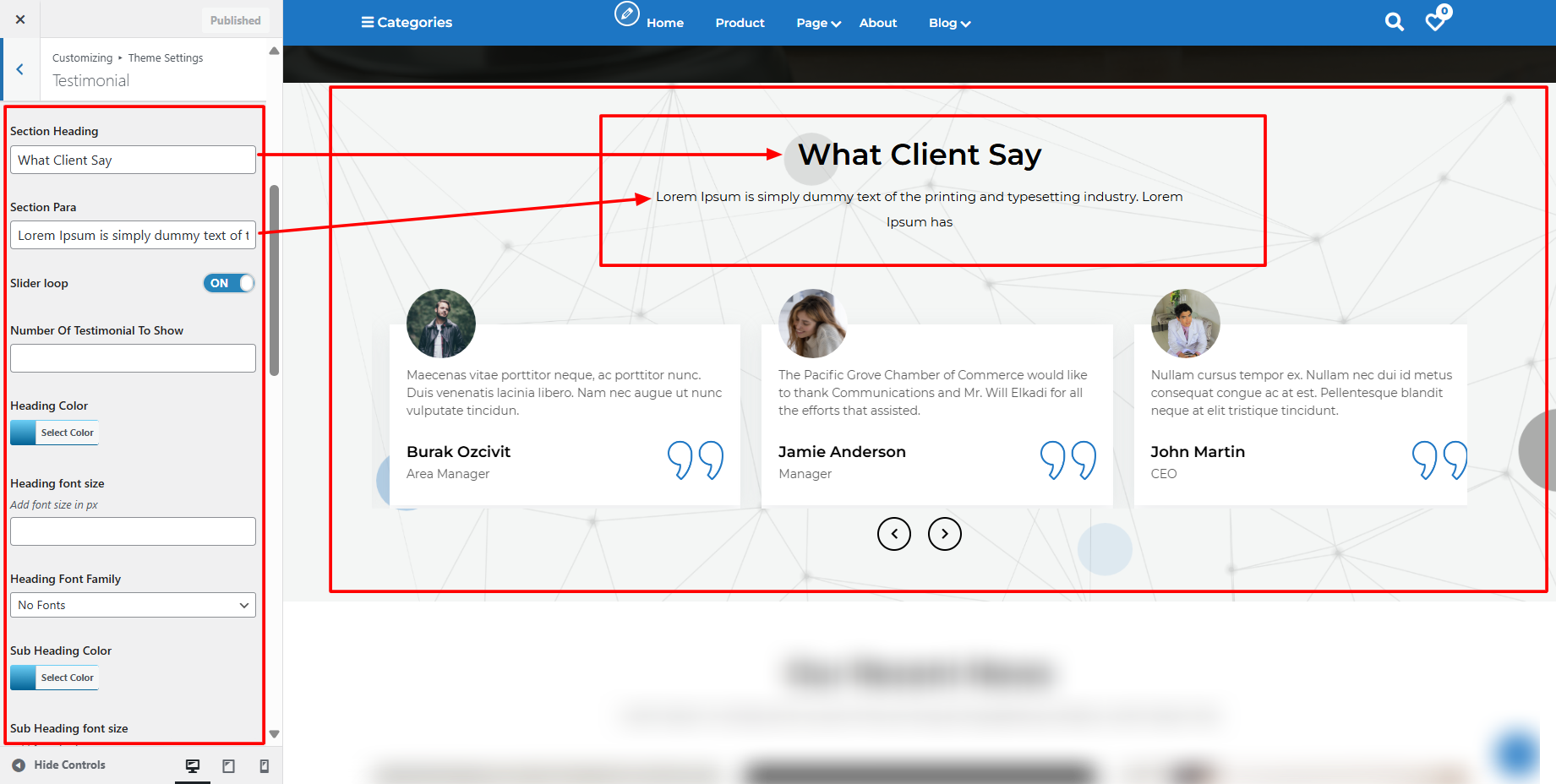Screen dimensions: 1556x784
Task: Expand the Page menu dropdown
Action: tap(817, 23)
